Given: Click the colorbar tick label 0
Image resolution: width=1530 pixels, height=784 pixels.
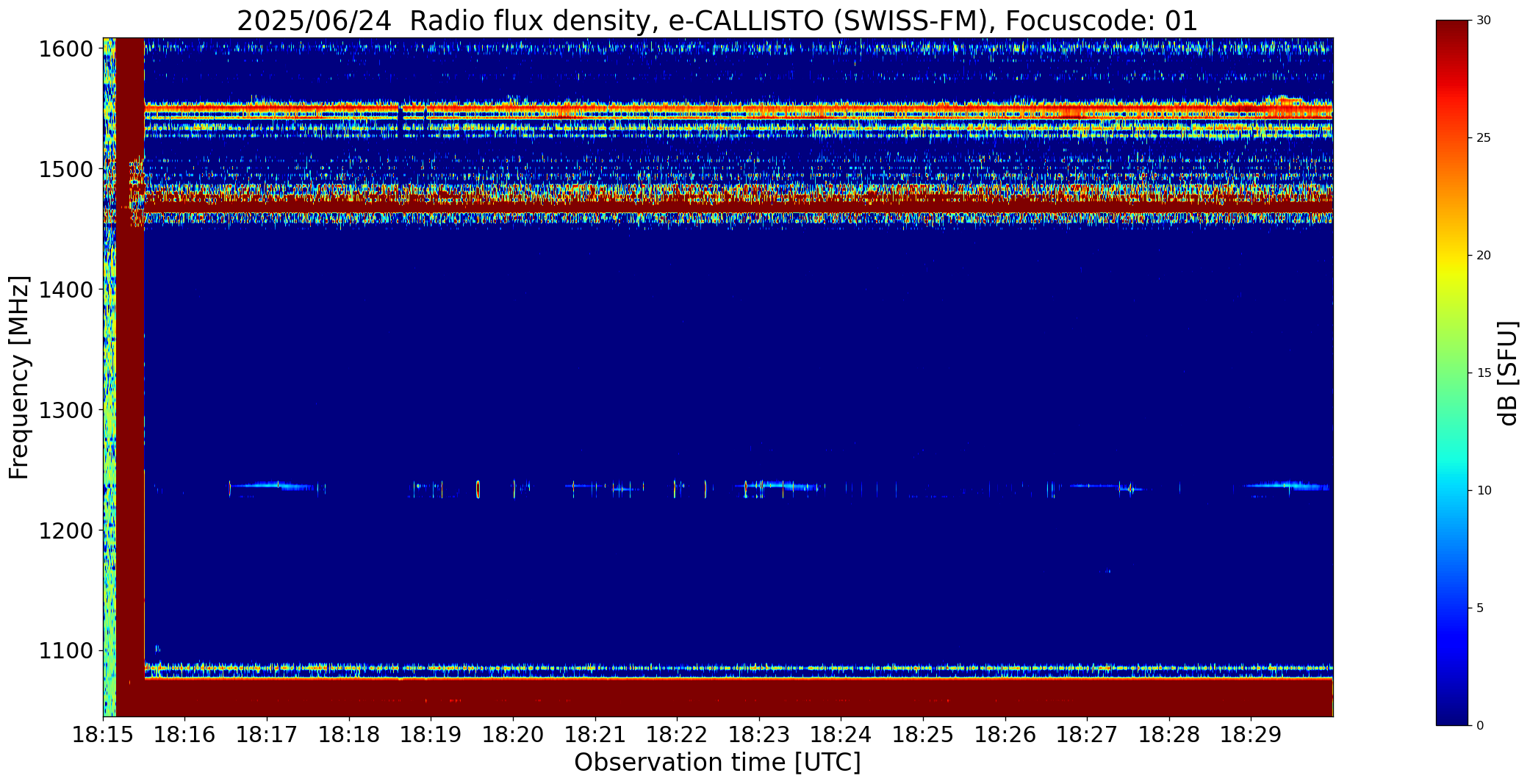Looking at the screenshot, I should coord(1480,726).
